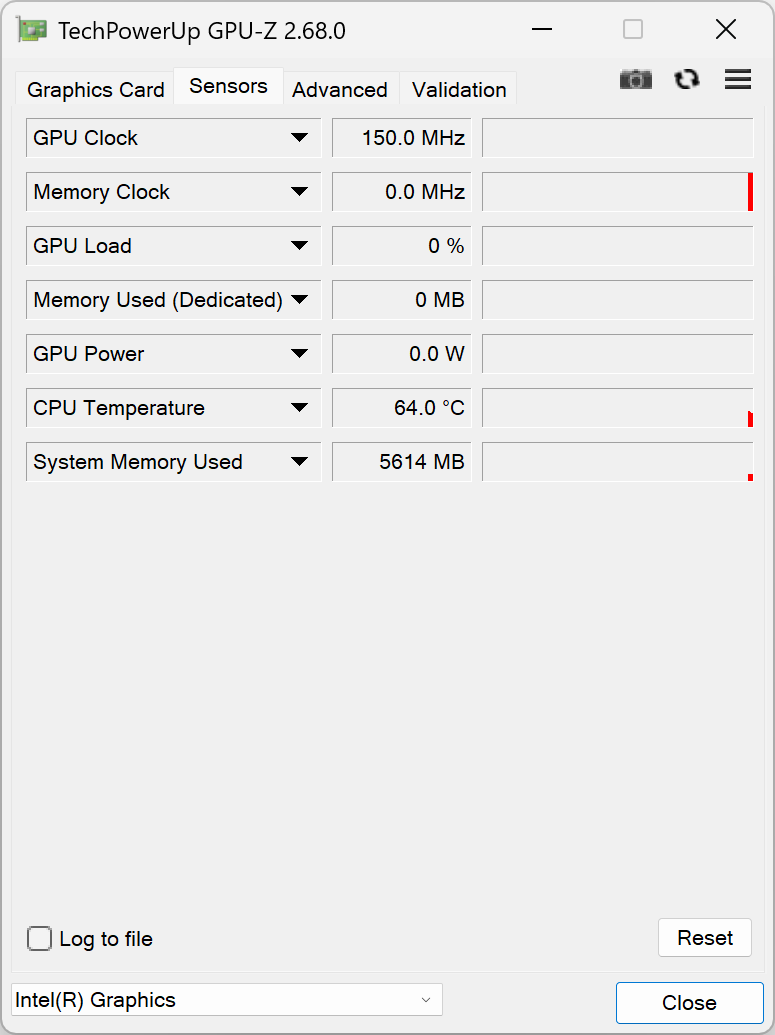The width and height of the screenshot is (775, 1035).
Task: Click the refresh sensors icon
Action: coord(687,80)
